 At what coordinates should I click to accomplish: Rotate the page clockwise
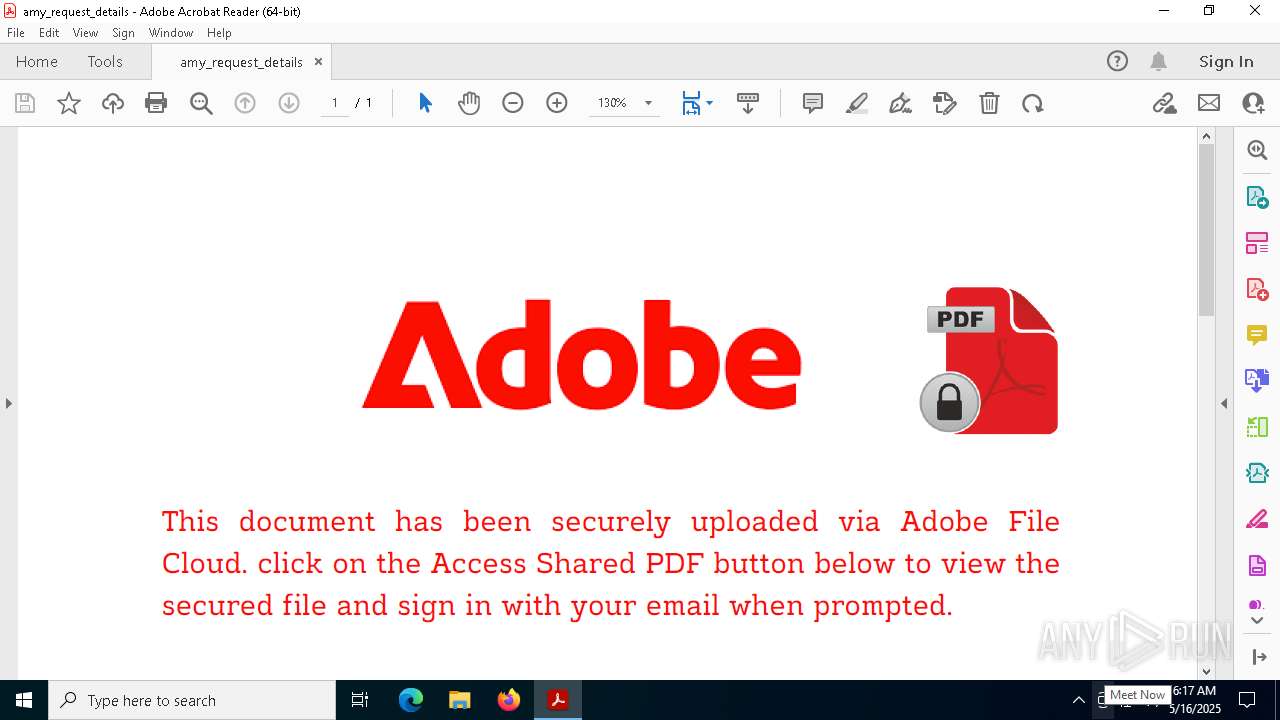1033,103
